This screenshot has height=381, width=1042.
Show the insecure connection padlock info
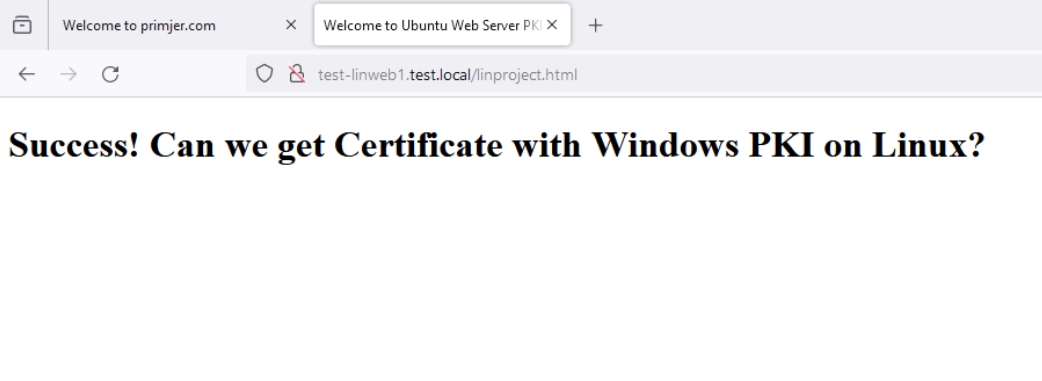296,74
